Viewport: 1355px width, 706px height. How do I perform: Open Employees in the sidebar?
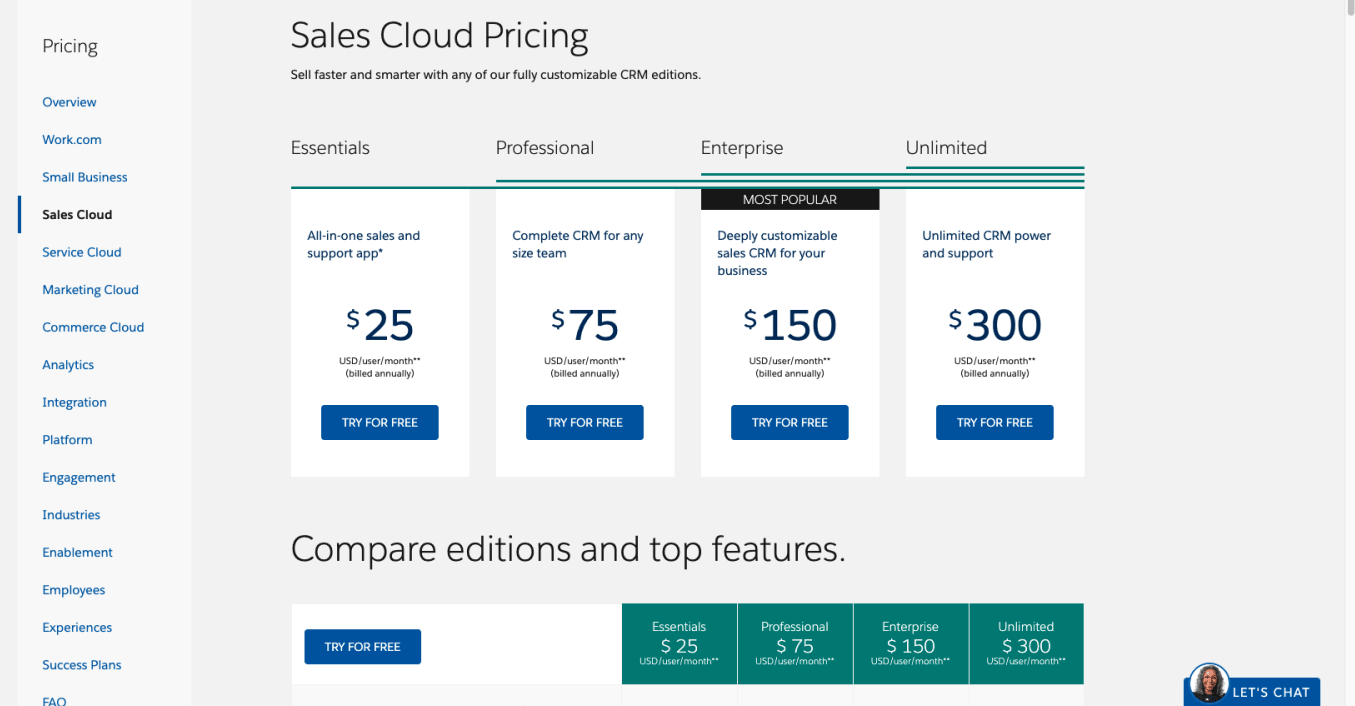(74, 590)
